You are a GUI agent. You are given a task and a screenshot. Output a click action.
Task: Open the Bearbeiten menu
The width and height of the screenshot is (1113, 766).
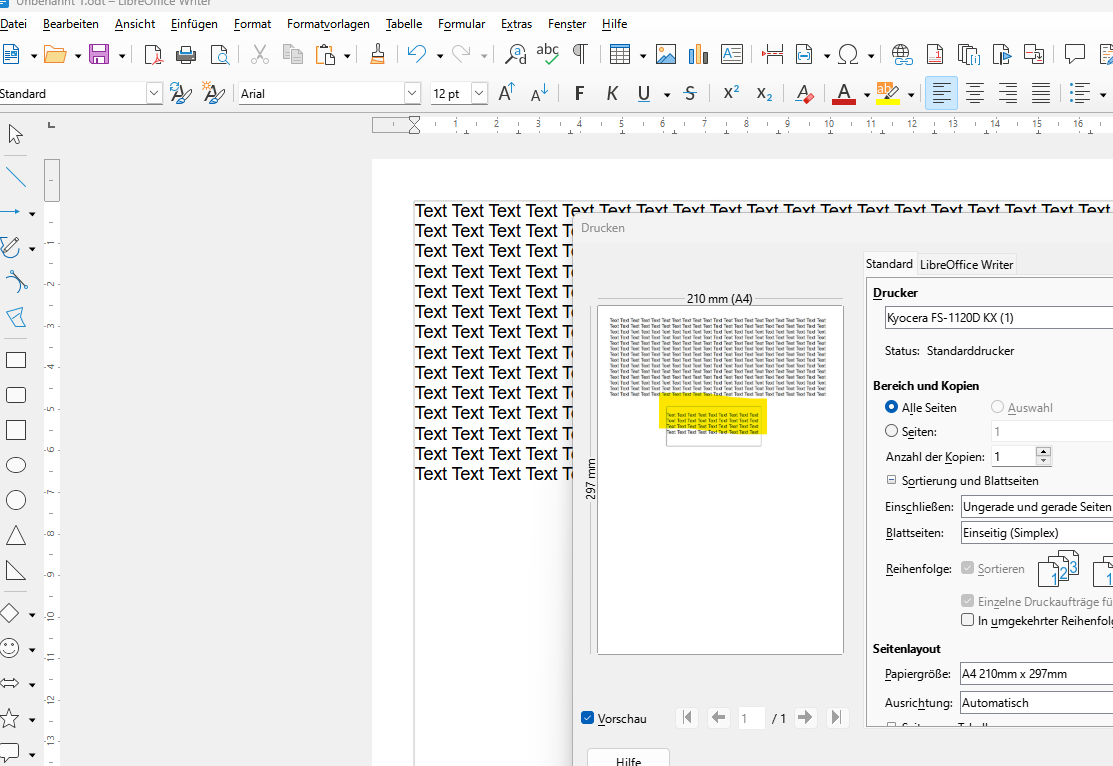pyautogui.click(x=71, y=23)
